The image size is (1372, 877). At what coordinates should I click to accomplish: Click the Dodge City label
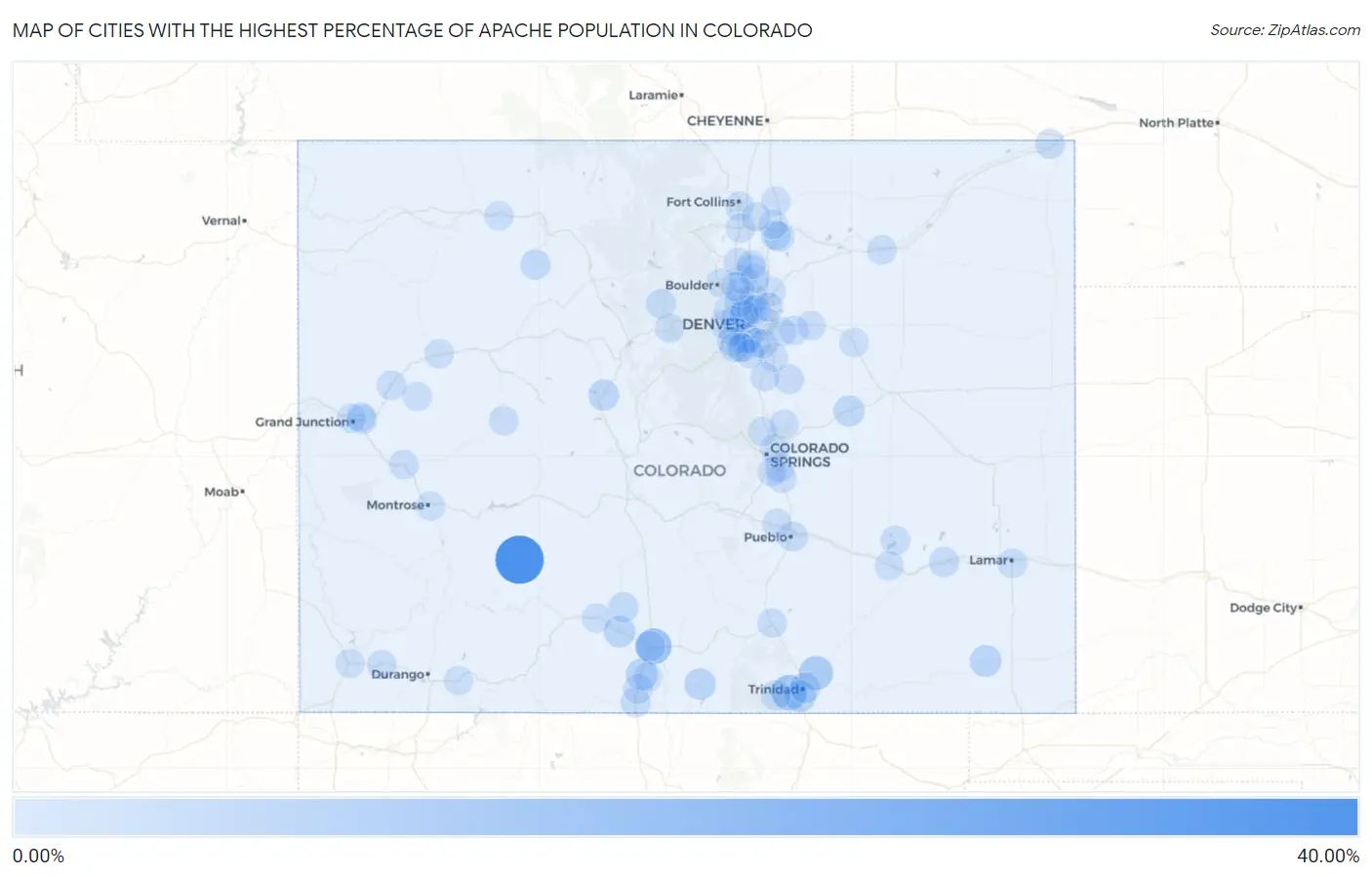click(x=1264, y=608)
